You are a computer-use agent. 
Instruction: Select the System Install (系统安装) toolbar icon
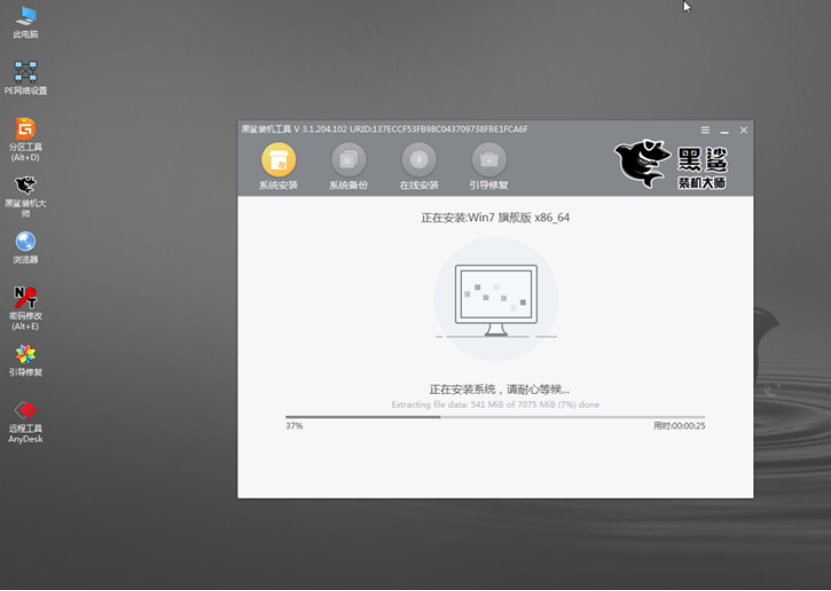click(276, 162)
